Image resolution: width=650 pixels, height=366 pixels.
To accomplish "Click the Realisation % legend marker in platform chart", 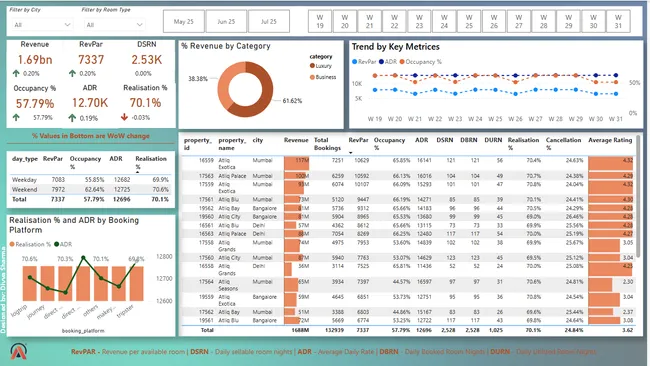I will point(12,244).
